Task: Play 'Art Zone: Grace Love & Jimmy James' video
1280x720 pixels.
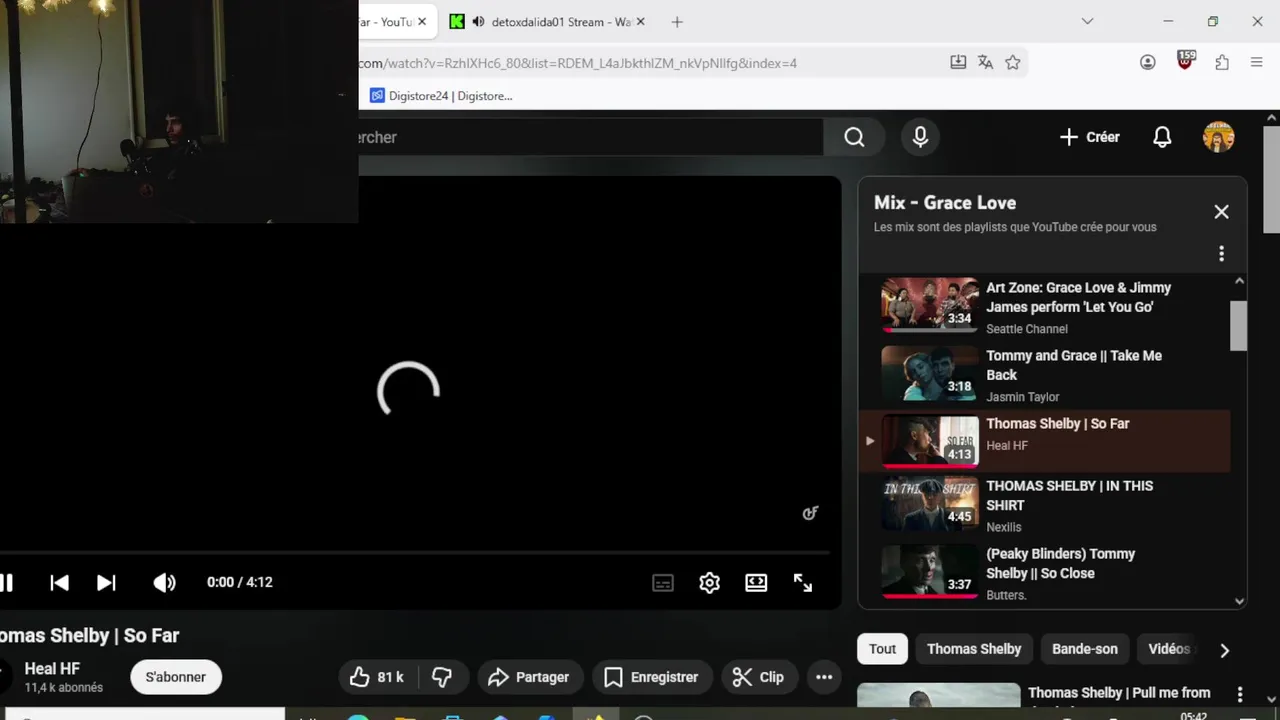Action: point(1044,307)
